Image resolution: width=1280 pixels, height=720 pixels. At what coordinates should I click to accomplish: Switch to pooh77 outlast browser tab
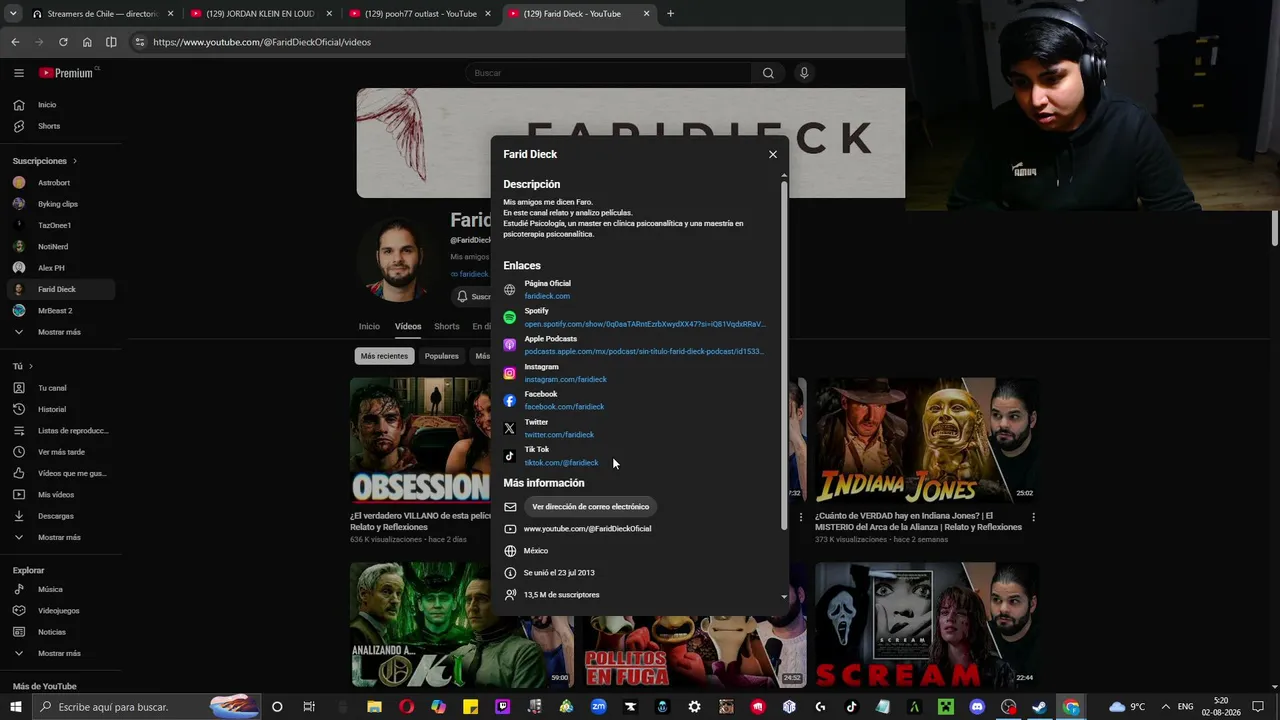(420, 14)
